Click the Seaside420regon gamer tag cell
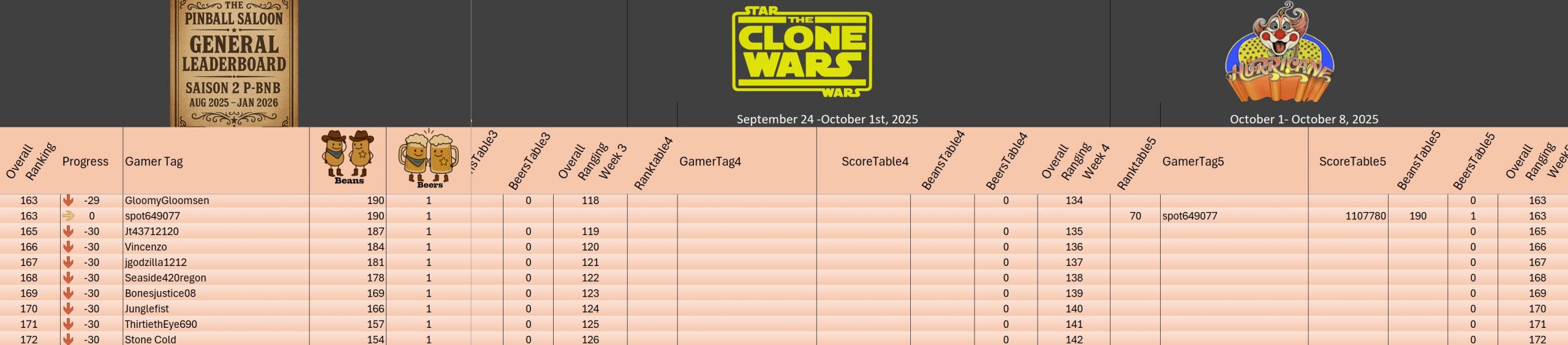Screen dimensions: 1568x345 [x=165, y=278]
